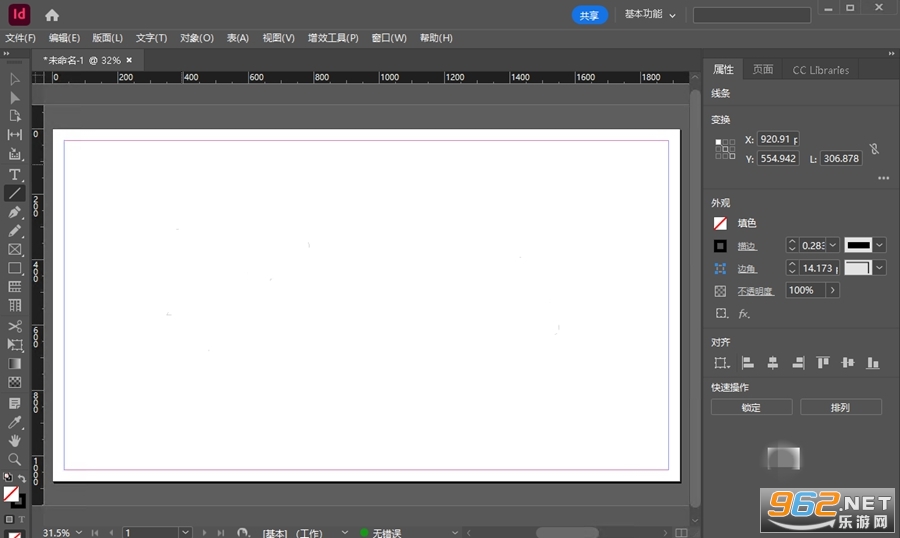The width and height of the screenshot is (900, 538).
Task: Open stroke type dropdown arrow
Action: pos(879,245)
